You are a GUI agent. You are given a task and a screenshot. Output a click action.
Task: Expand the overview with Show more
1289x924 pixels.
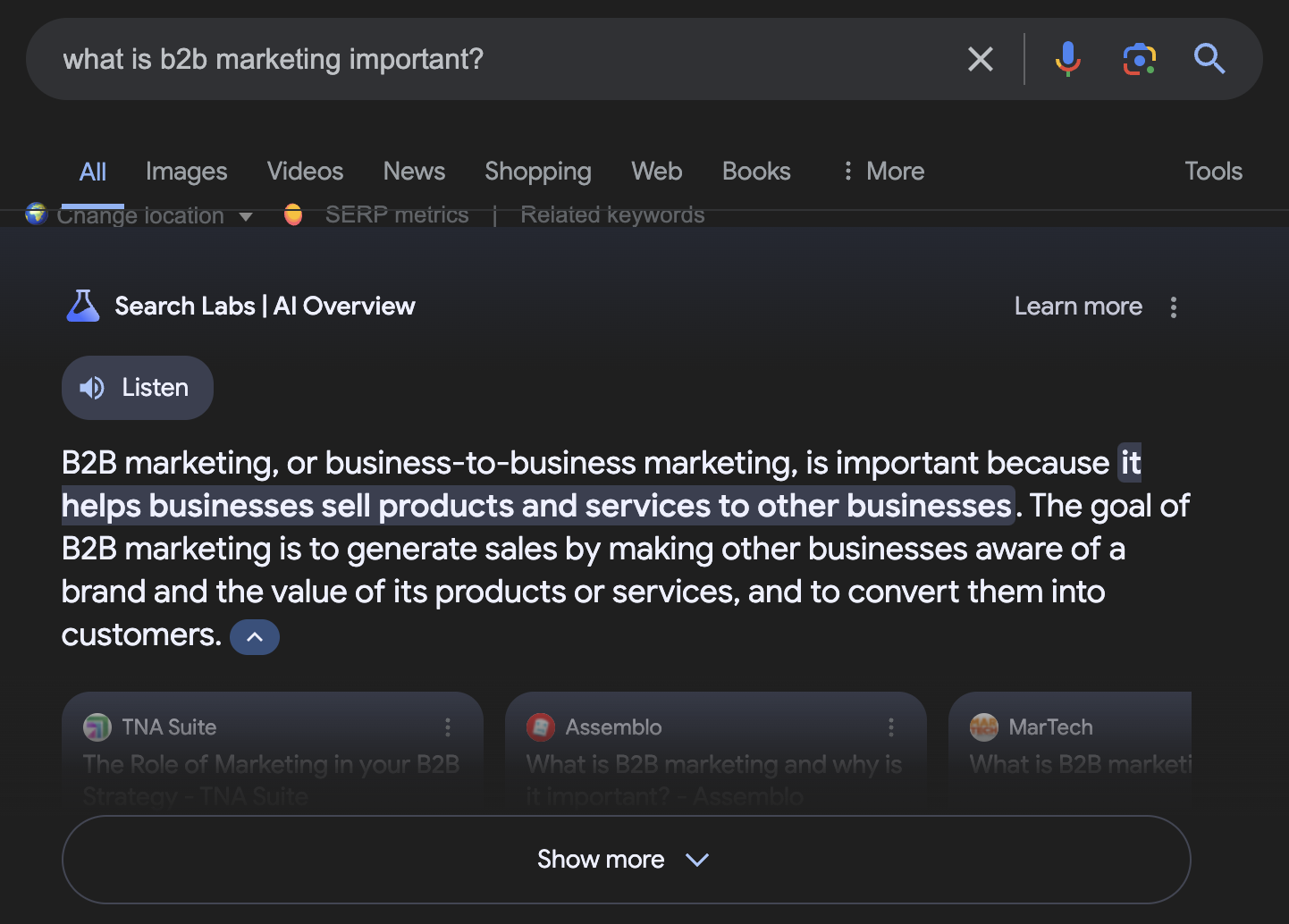(x=626, y=860)
